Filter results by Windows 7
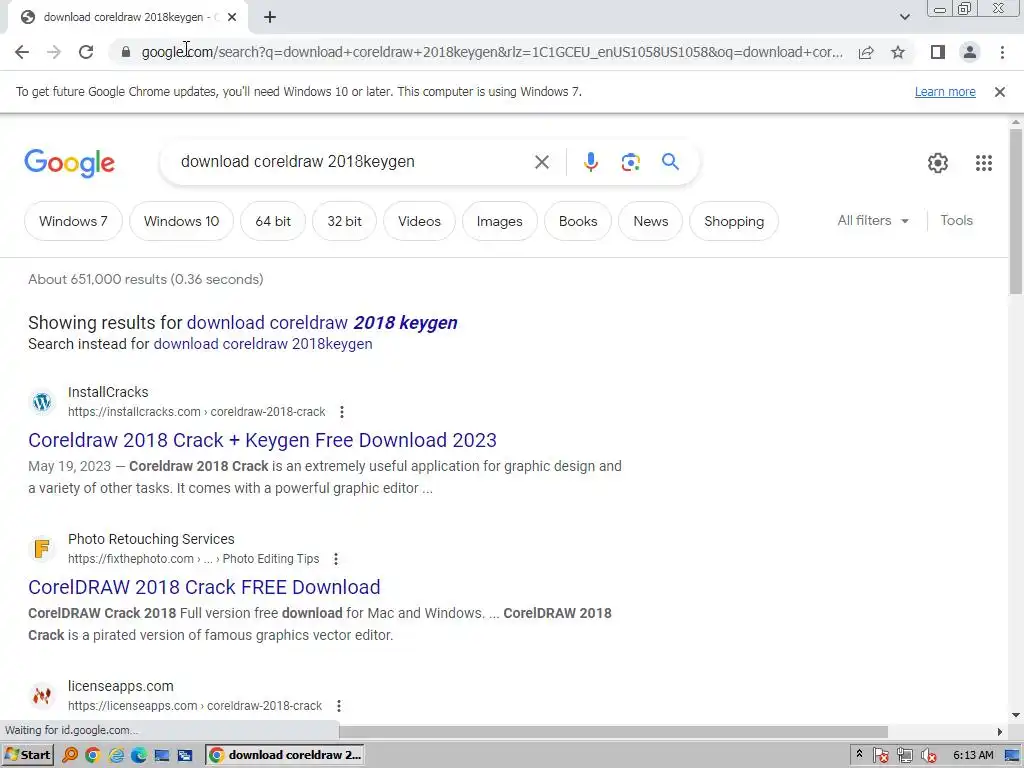 73,221
